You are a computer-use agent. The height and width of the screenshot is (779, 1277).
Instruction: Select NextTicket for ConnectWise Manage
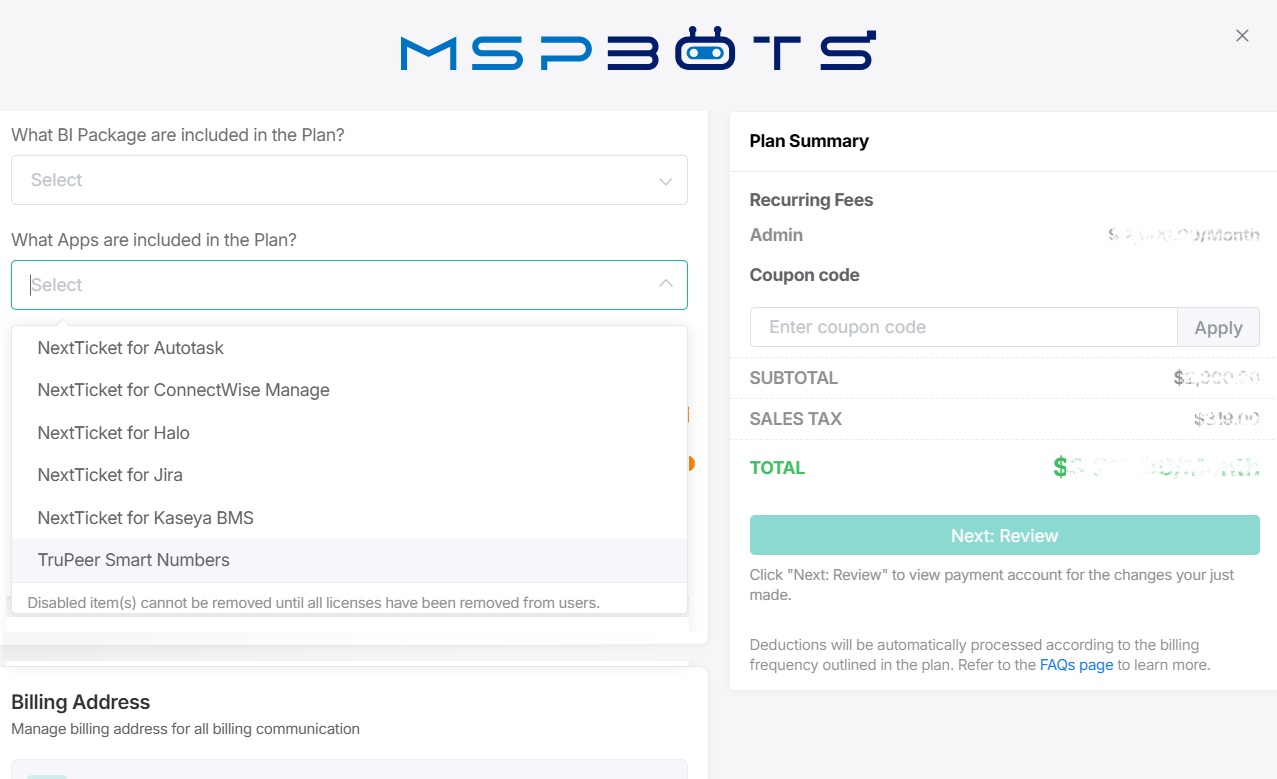click(x=183, y=390)
